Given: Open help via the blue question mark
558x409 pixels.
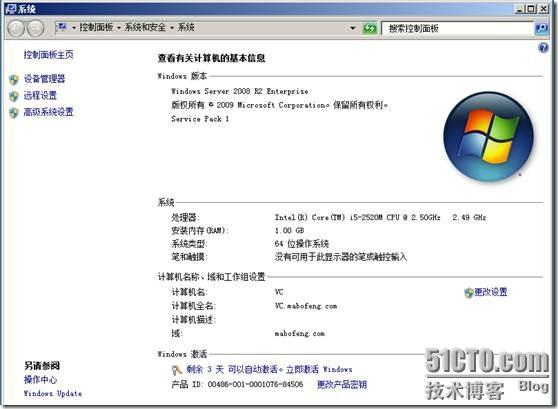Looking at the screenshot, I should tap(543, 47).
